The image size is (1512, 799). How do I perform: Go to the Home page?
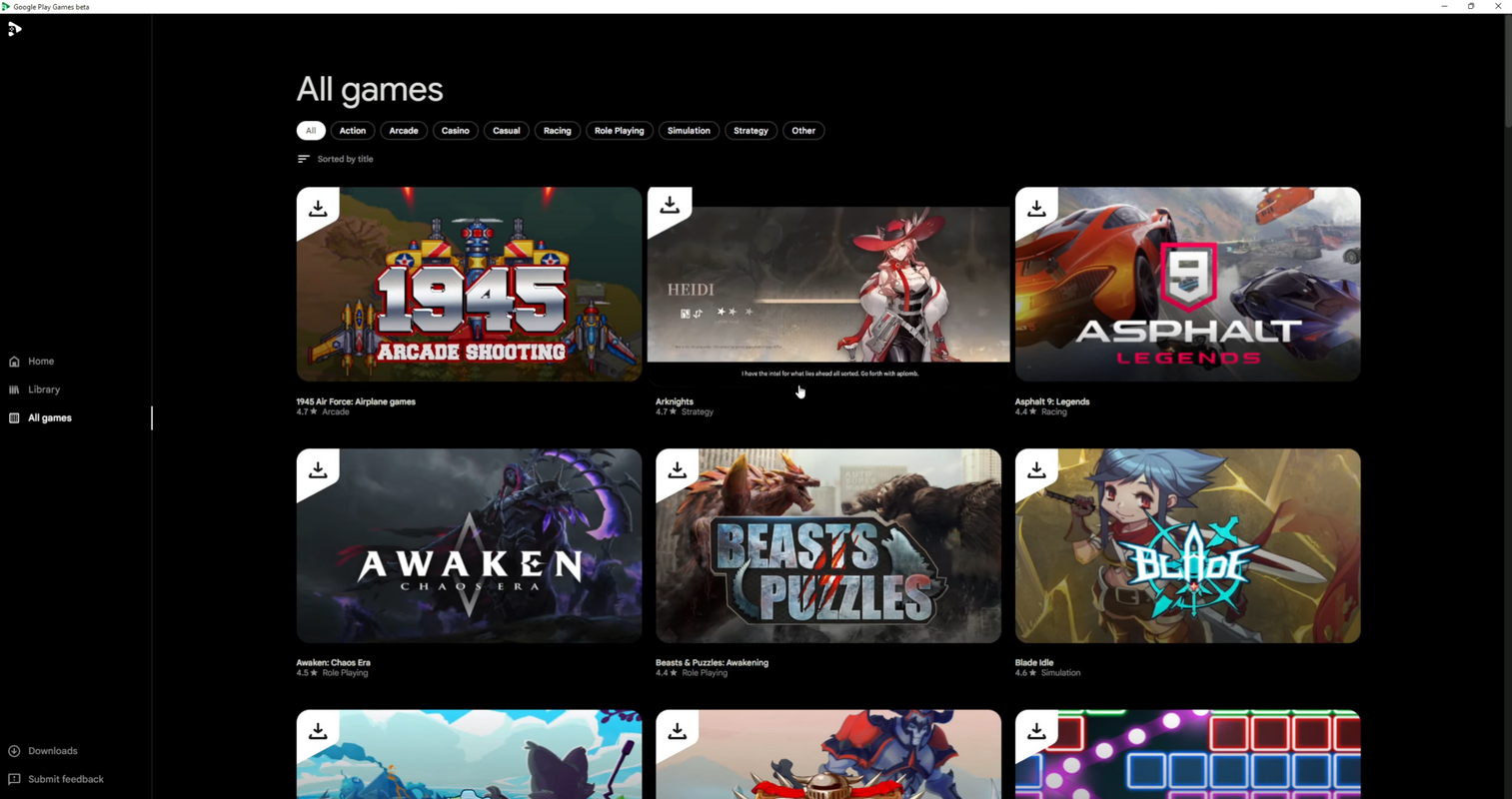(x=41, y=362)
